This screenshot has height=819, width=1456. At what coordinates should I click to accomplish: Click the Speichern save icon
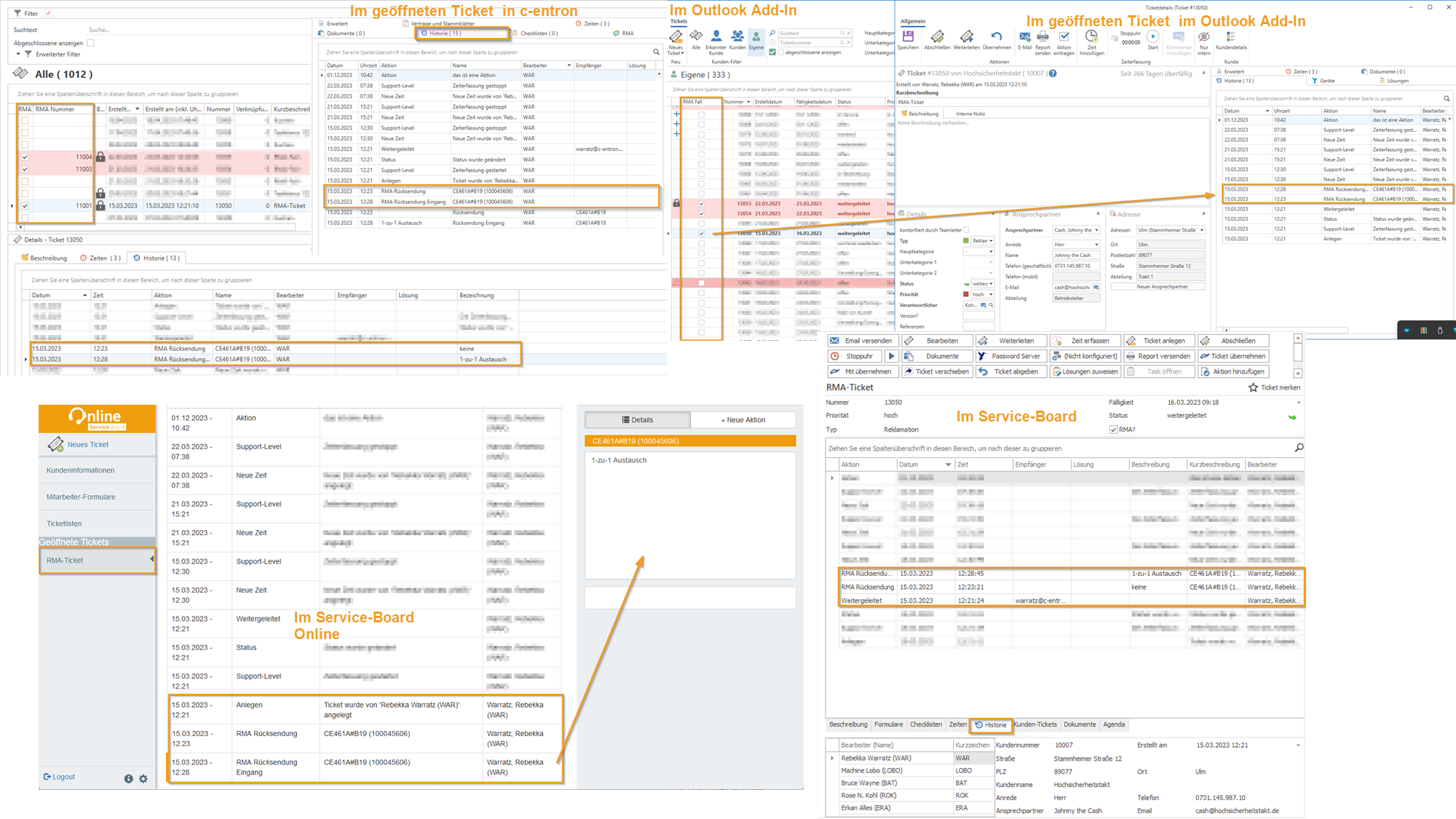tap(908, 36)
